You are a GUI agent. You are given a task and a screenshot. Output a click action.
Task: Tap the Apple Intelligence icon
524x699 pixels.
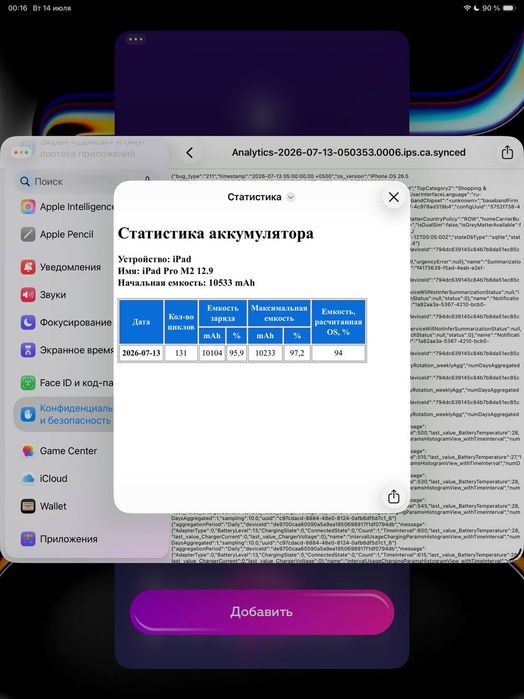(x=28, y=207)
